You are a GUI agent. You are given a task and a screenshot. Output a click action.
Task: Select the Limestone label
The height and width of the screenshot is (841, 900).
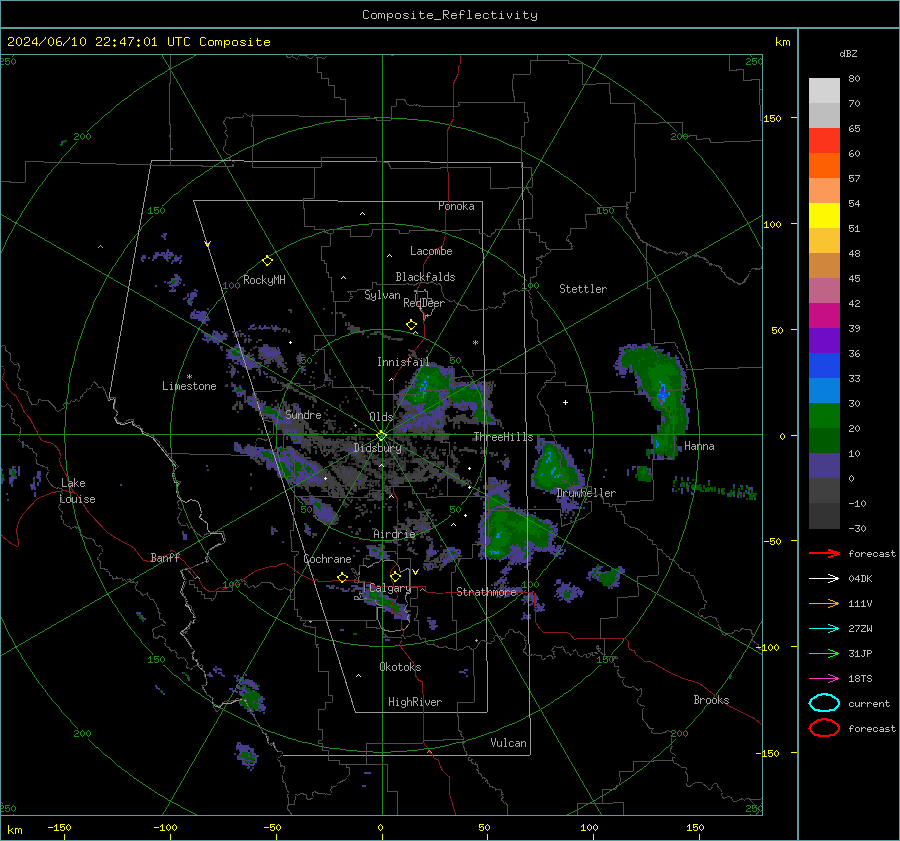click(189, 386)
